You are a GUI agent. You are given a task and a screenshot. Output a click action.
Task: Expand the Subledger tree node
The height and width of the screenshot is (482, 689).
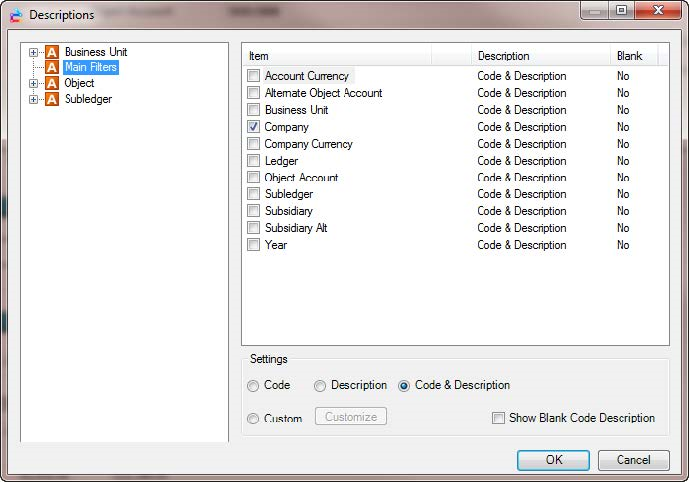pyautogui.click(x=34, y=100)
